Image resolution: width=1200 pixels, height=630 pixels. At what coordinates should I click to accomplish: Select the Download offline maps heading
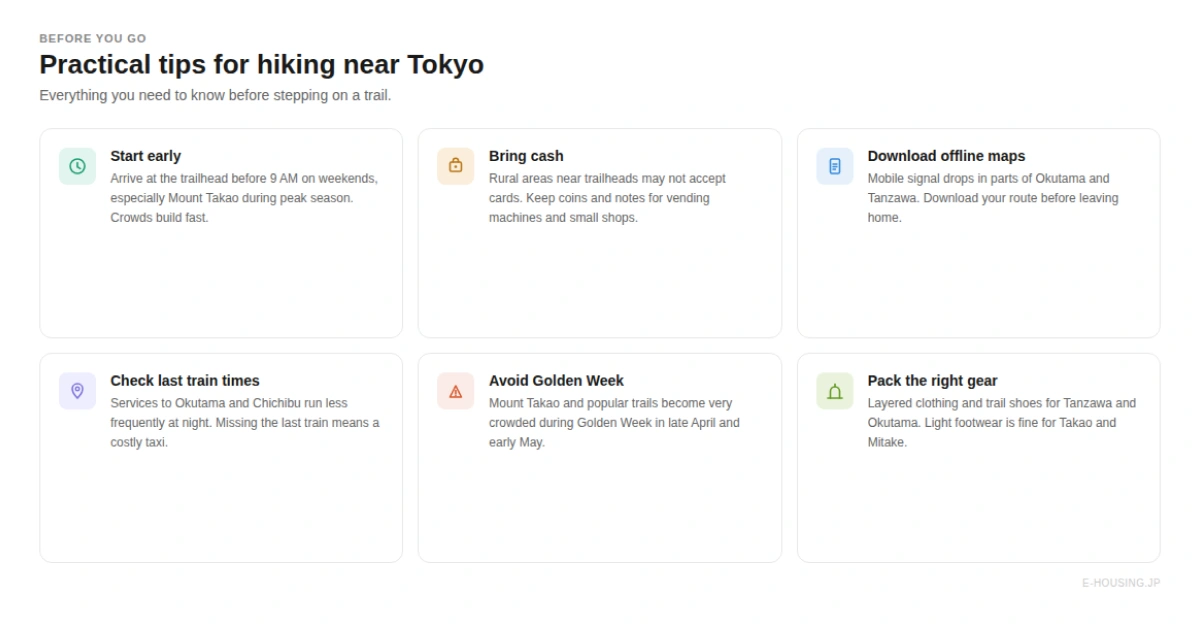(946, 156)
